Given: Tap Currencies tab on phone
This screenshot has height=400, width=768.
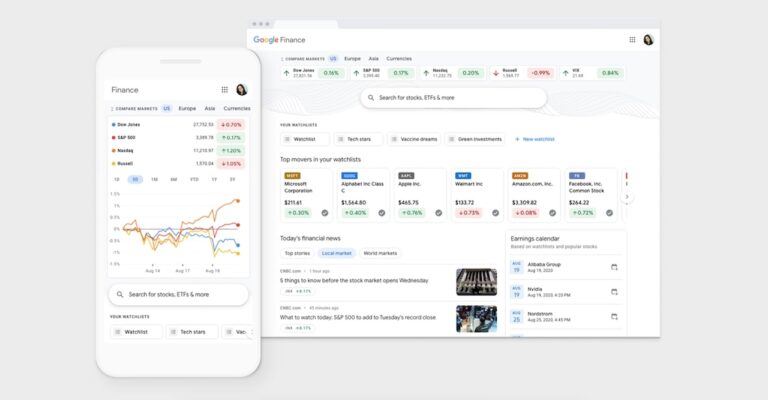Looking at the screenshot, I should [x=237, y=109].
